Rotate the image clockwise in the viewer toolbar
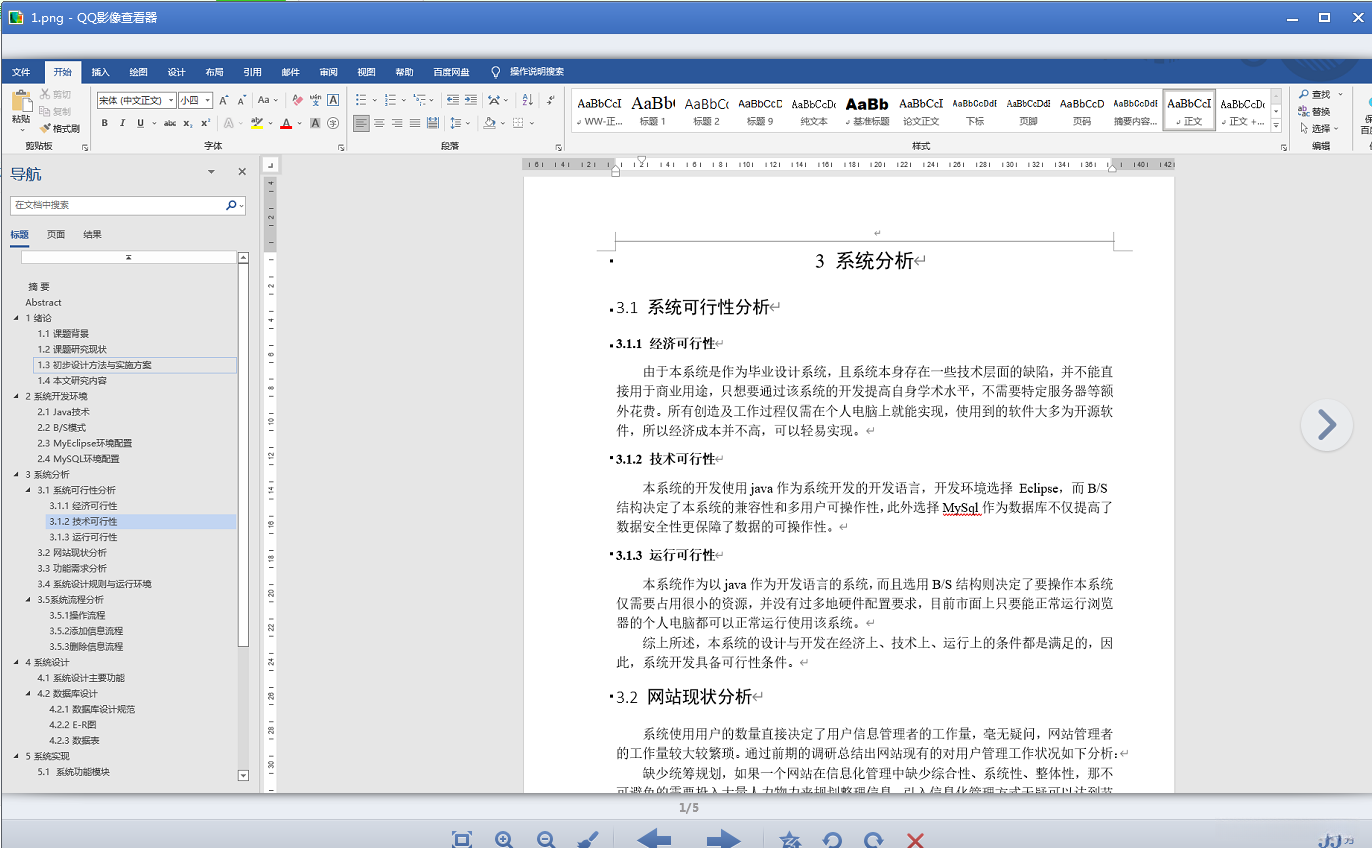 click(873, 840)
